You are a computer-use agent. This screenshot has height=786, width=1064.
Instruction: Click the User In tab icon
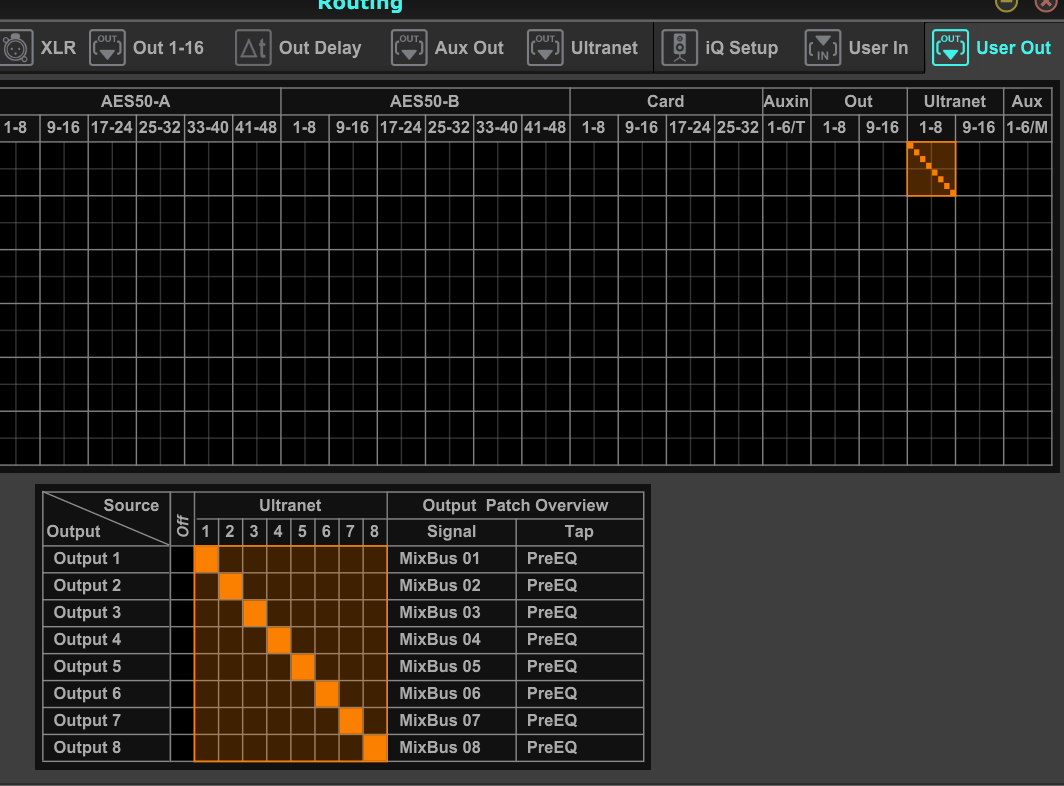click(822, 48)
